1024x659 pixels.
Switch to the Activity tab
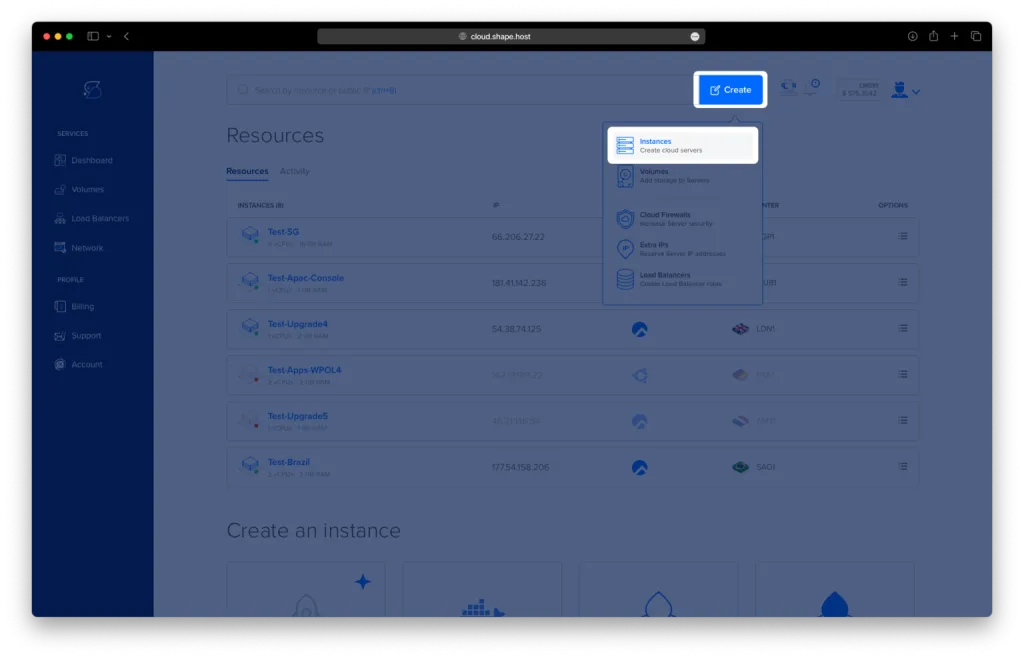295,171
